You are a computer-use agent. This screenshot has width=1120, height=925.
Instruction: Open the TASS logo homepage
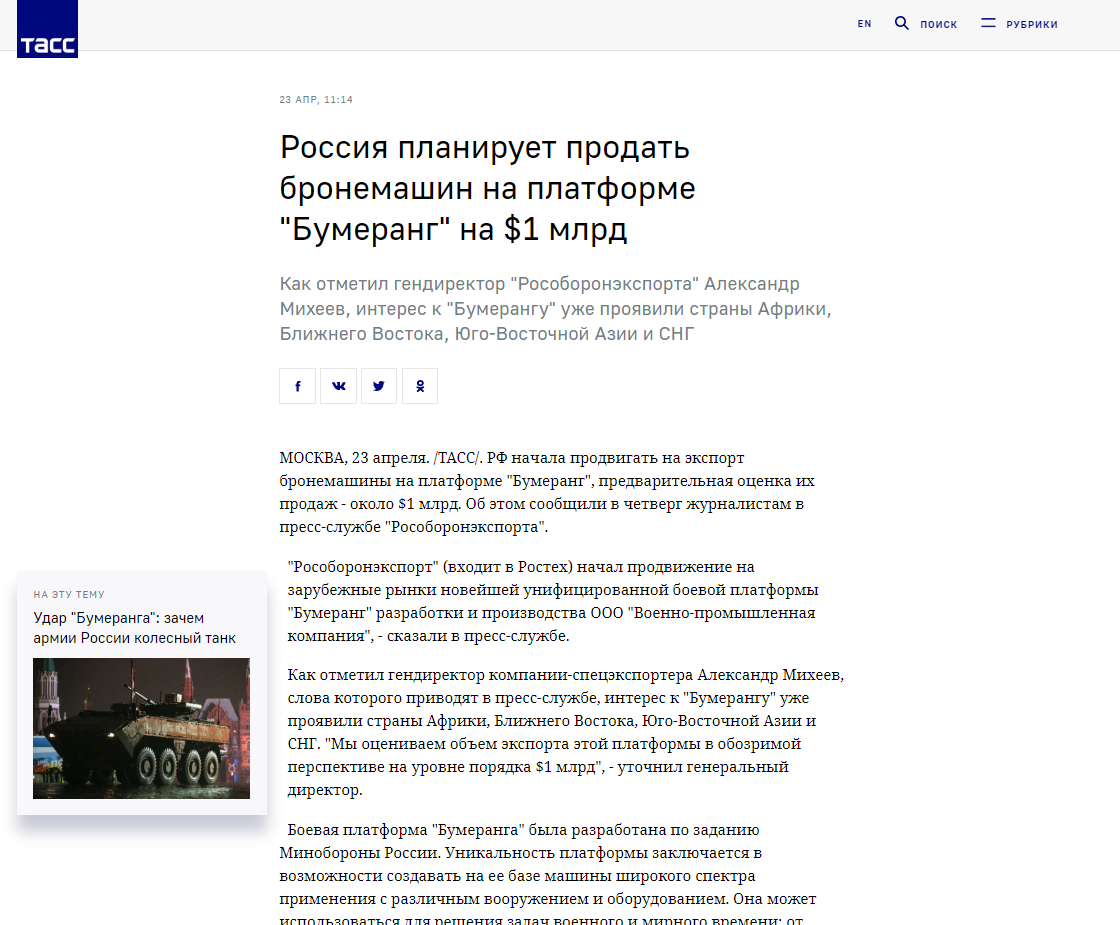tap(47, 29)
